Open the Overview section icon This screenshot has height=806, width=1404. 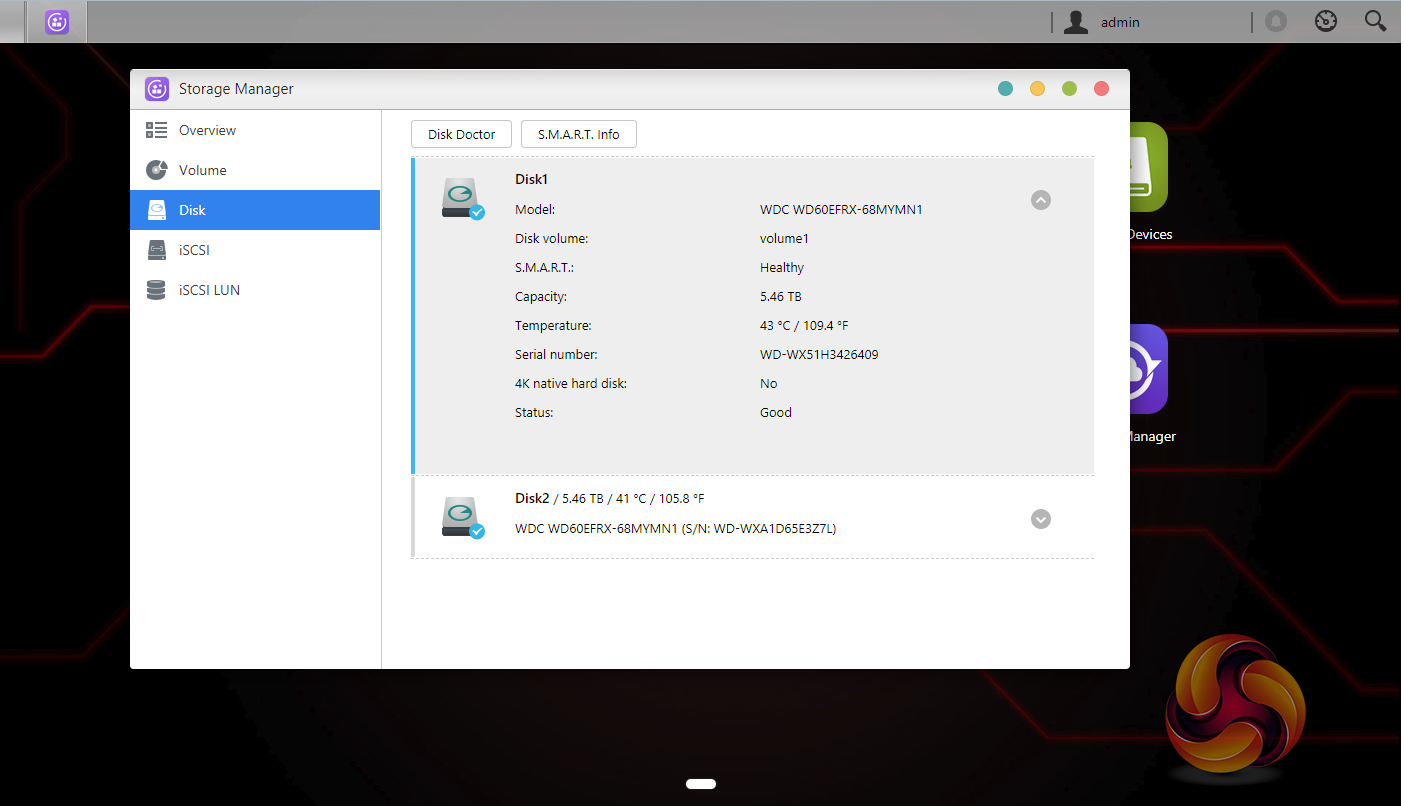tap(156, 130)
